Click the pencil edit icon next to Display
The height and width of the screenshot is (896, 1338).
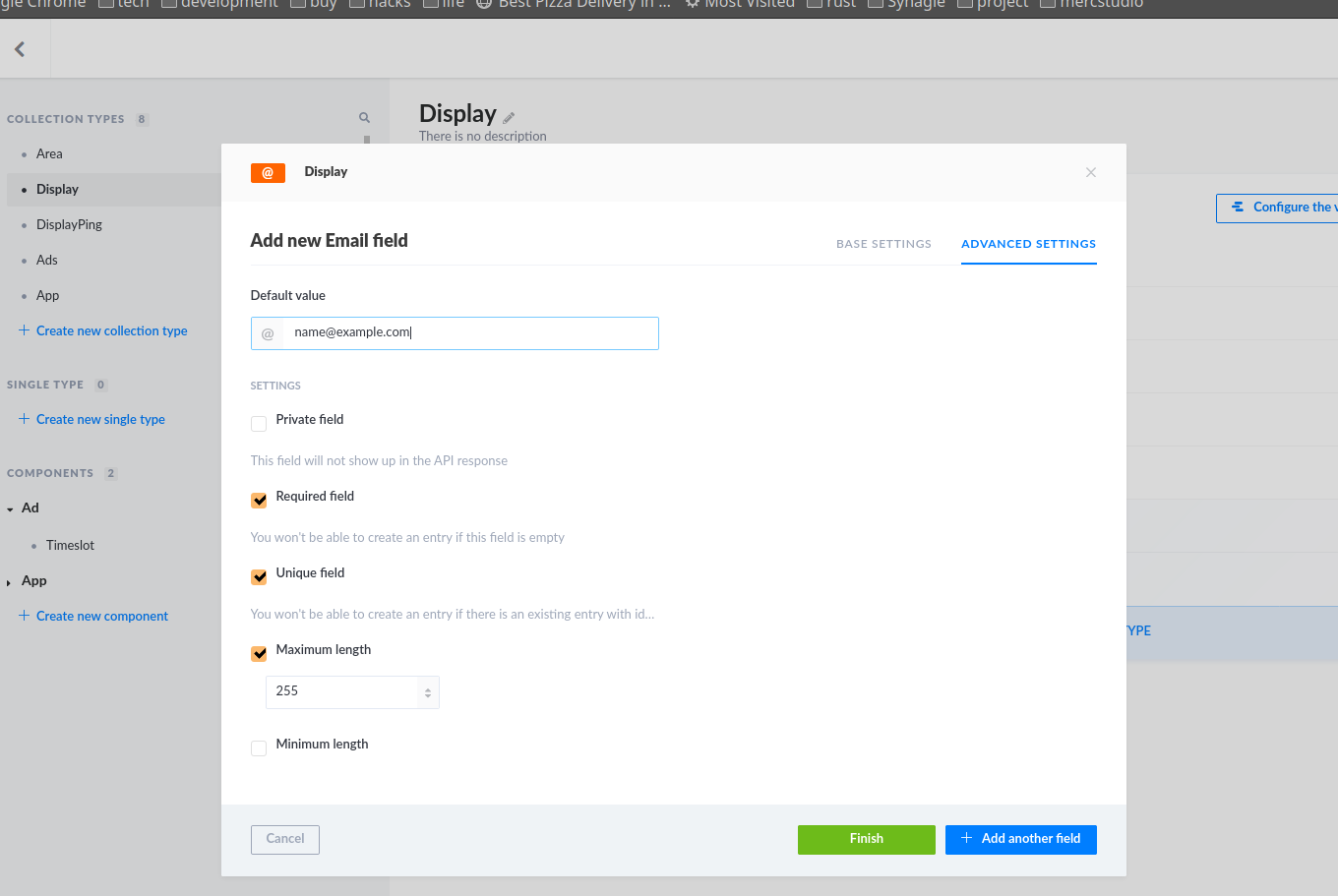(x=509, y=118)
